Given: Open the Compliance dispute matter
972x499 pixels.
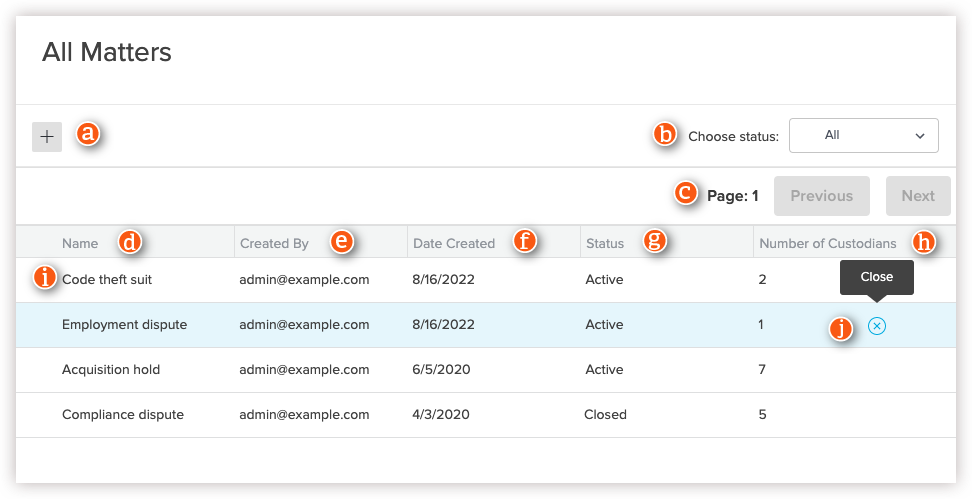Looking at the screenshot, I should [123, 415].
